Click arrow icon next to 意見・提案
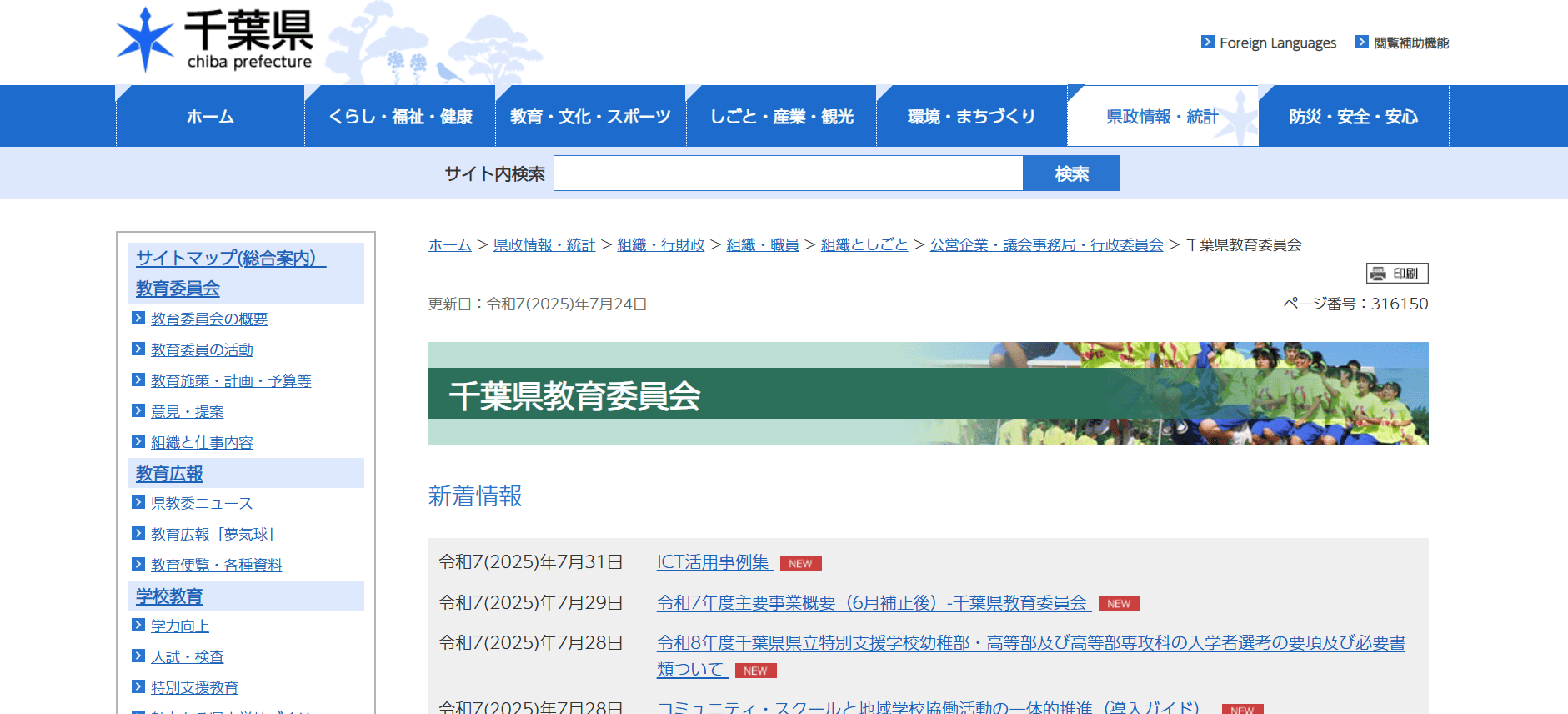Screen dimensions: 1568x714 (x=138, y=410)
